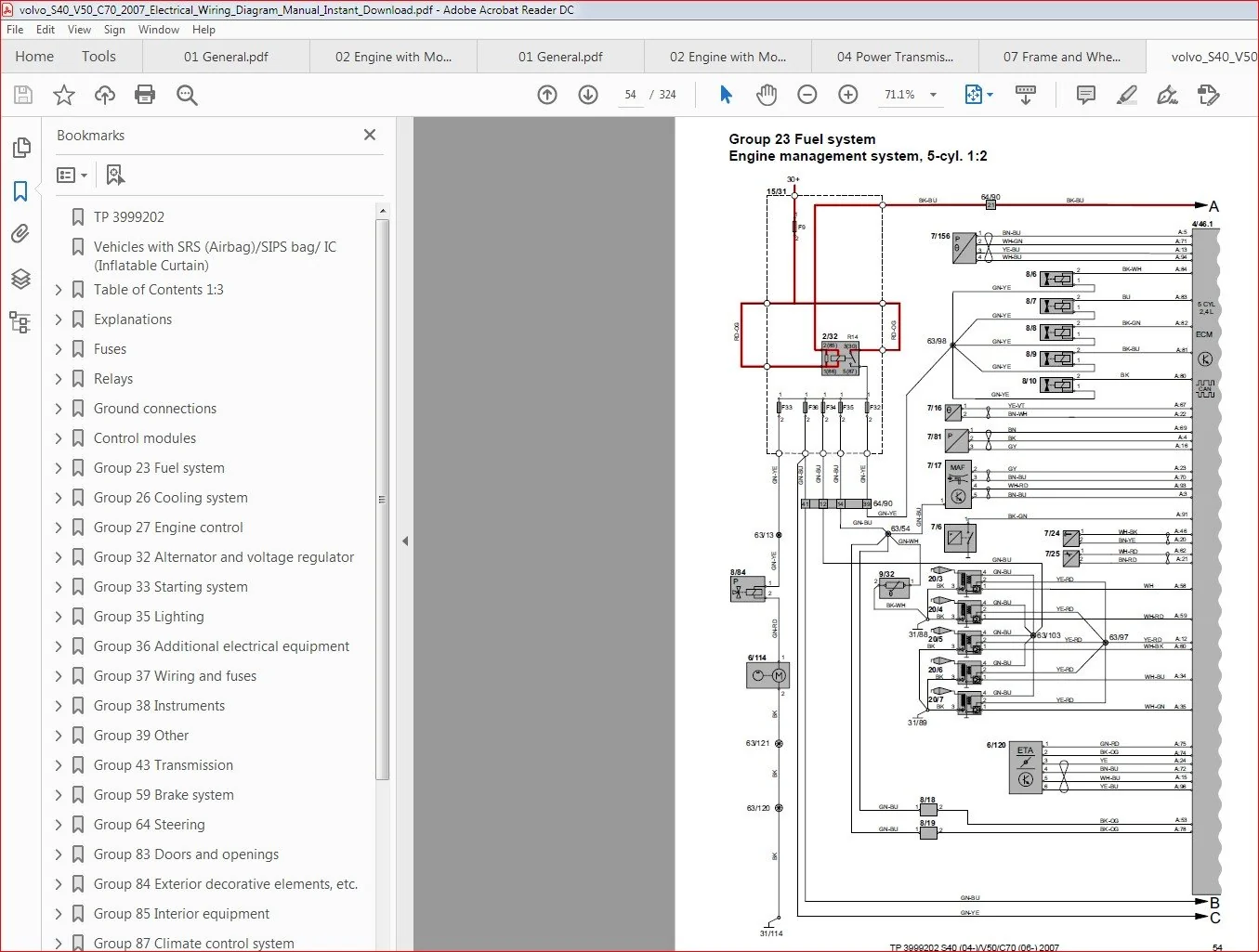Click the stamp/edit tool icon
The image size is (1259, 952).
[1208, 95]
